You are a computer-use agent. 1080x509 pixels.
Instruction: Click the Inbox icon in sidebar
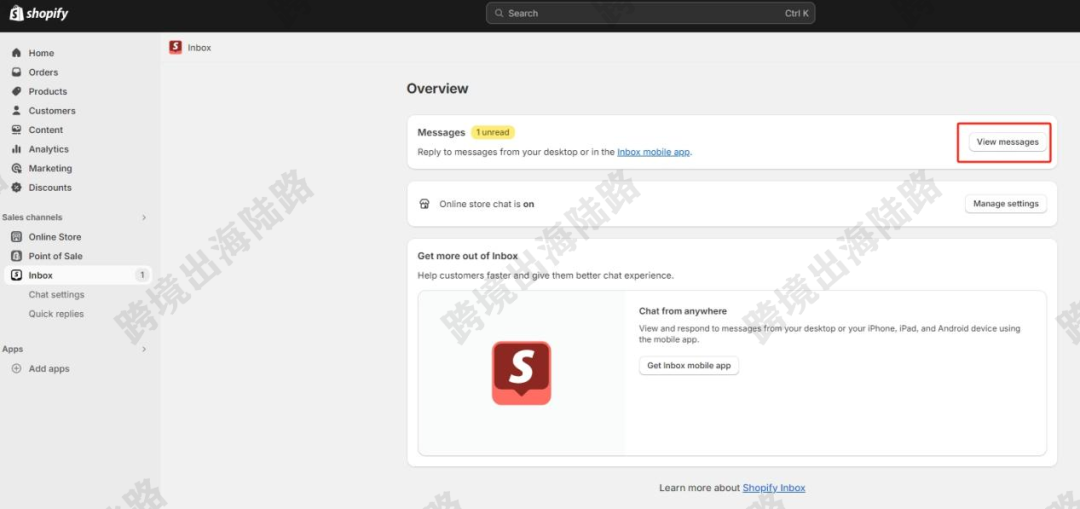pos(17,276)
